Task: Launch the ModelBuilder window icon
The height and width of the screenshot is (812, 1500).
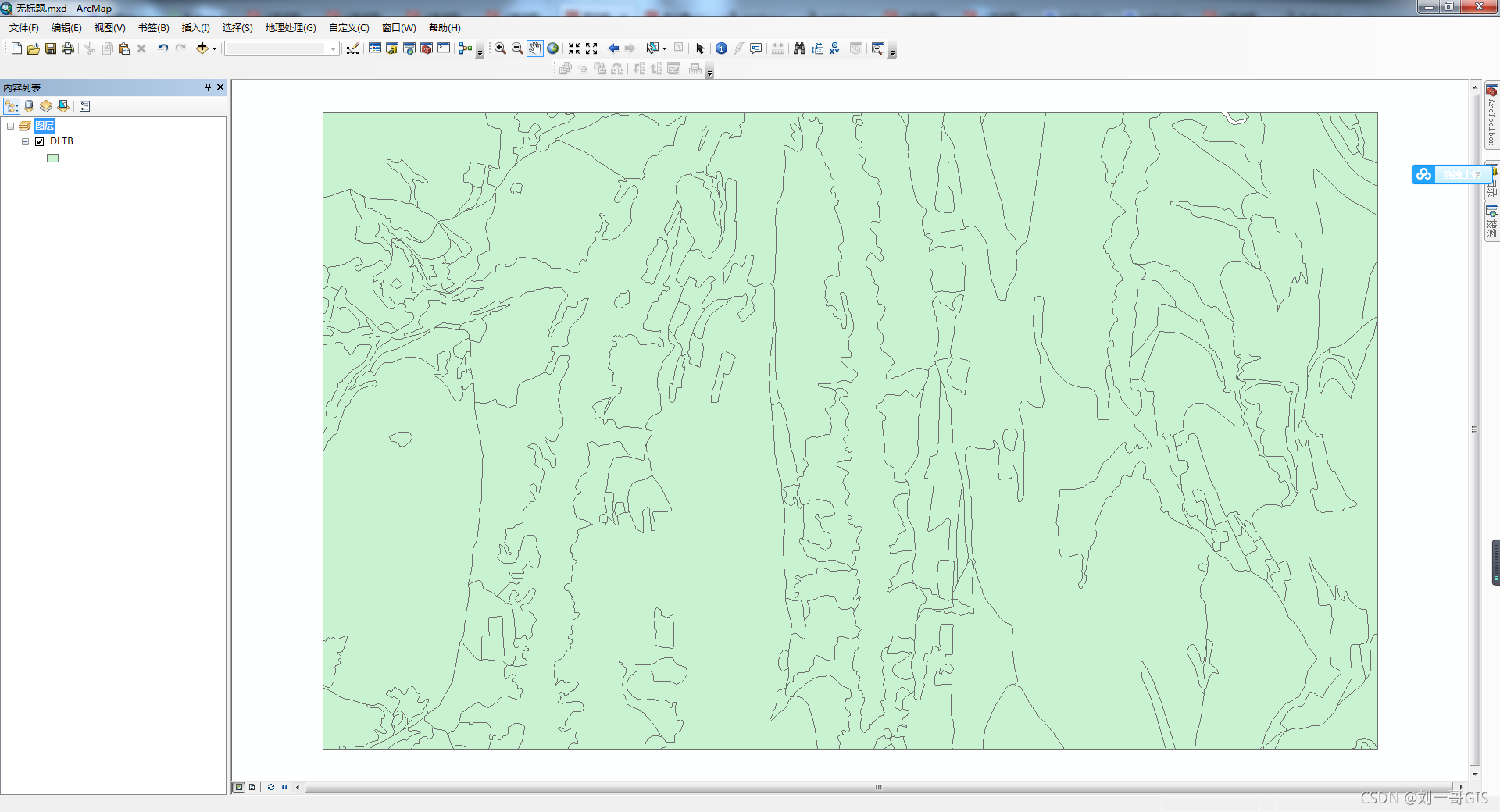Action: 466,48
